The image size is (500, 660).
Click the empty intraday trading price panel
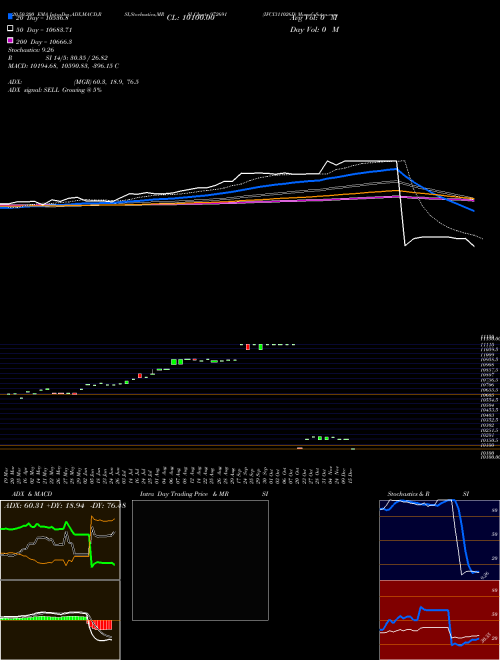200,560
